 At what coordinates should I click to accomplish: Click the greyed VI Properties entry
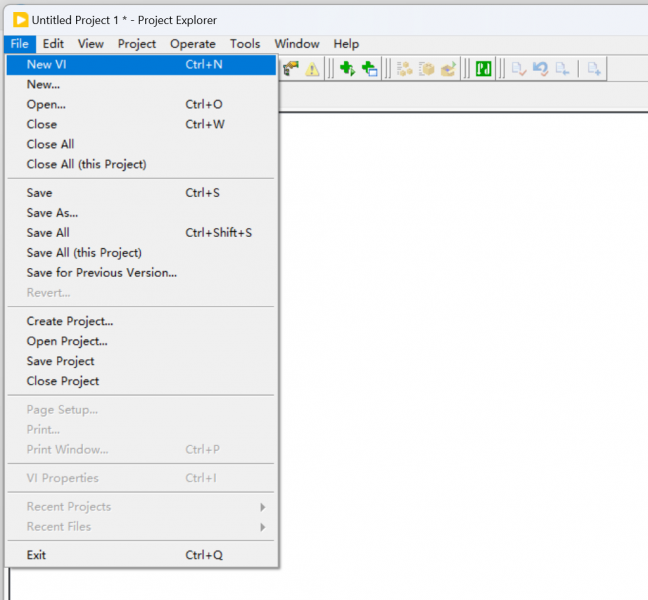coord(141,478)
